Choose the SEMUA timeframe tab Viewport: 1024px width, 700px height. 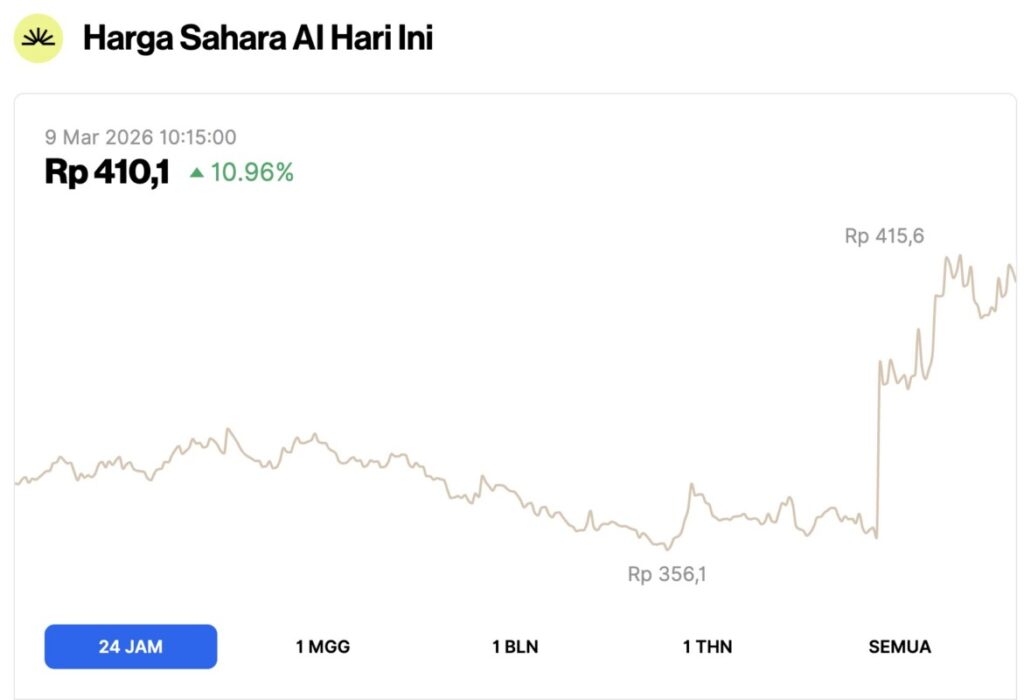coord(899,647)
